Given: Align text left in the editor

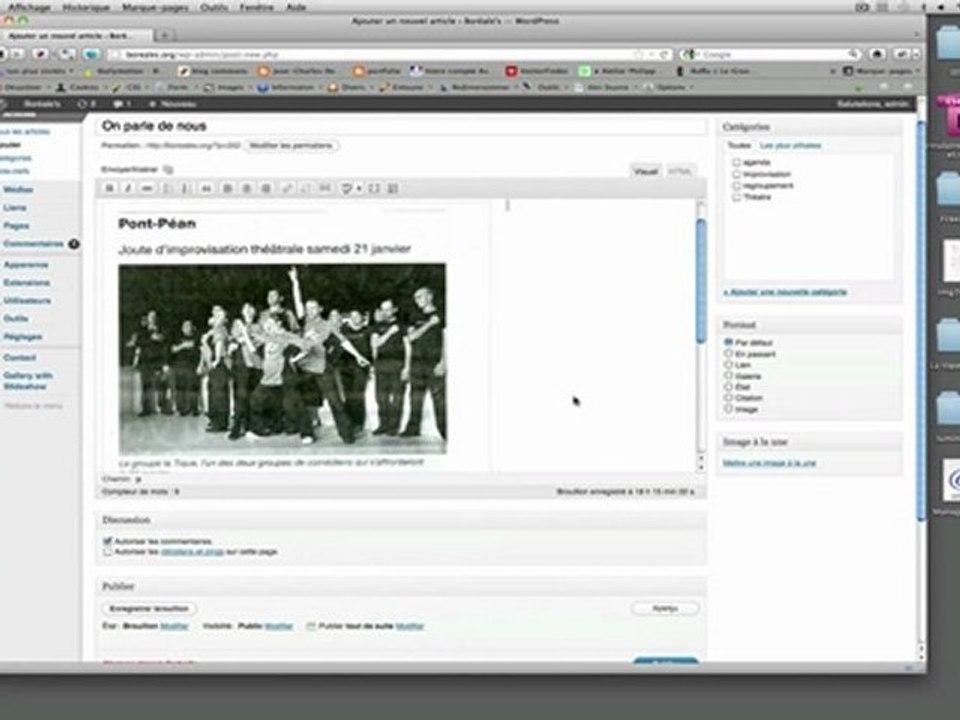Looking at the screenshot, I should coord(227,188).
